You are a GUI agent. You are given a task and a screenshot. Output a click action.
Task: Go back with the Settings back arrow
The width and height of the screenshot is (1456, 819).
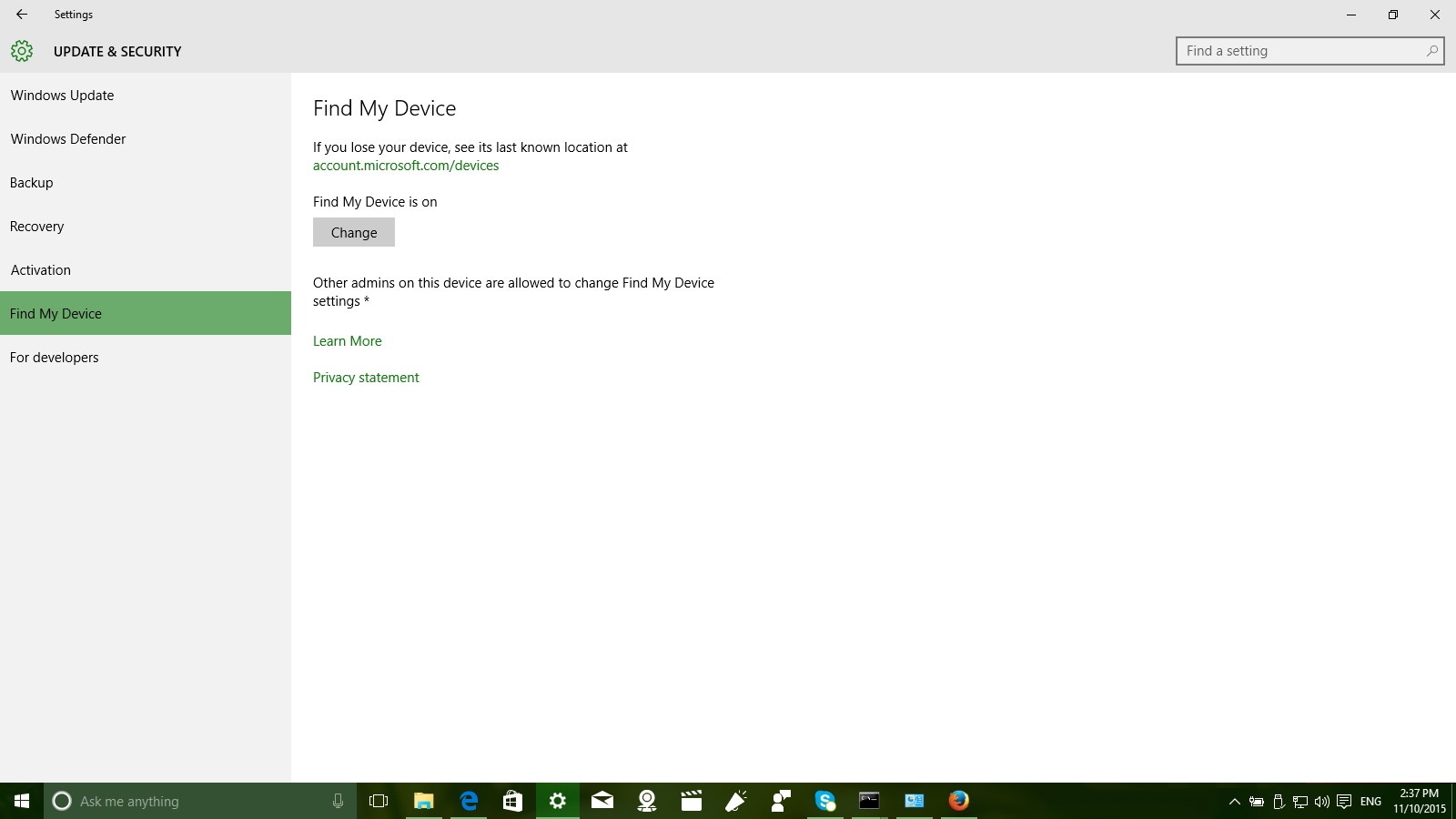22,15
